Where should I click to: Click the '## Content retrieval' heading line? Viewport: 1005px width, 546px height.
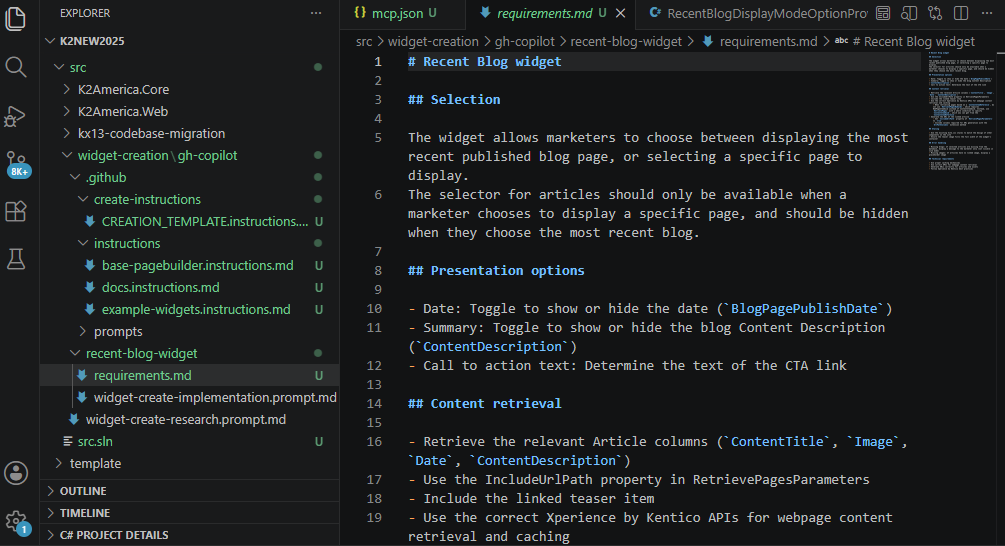click(x=485, y=404)
